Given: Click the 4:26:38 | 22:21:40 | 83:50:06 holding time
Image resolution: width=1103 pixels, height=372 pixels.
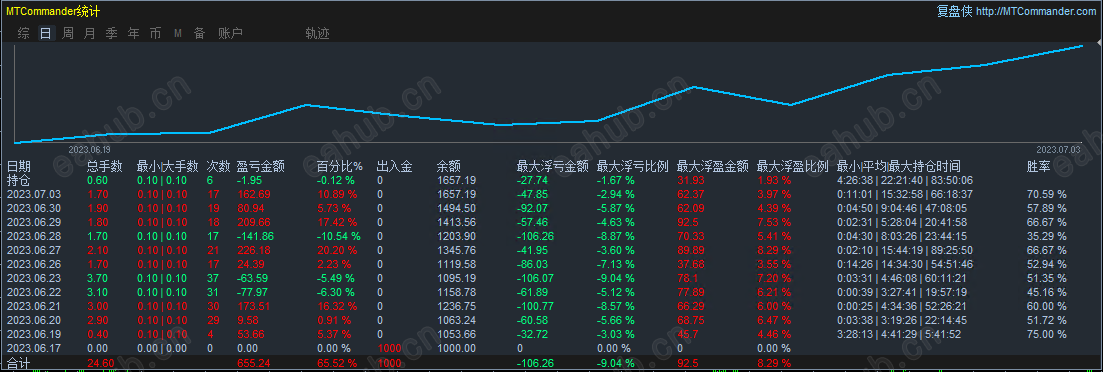Looking at the screenshot, I should pos(905,180).
